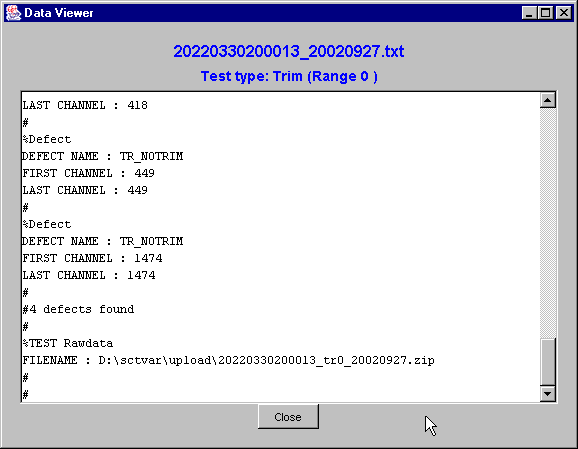The height and width of the screenshot is (449, 578).
Task: Click the scrollbar track above the thumb
Action: [x=548, y=223]
